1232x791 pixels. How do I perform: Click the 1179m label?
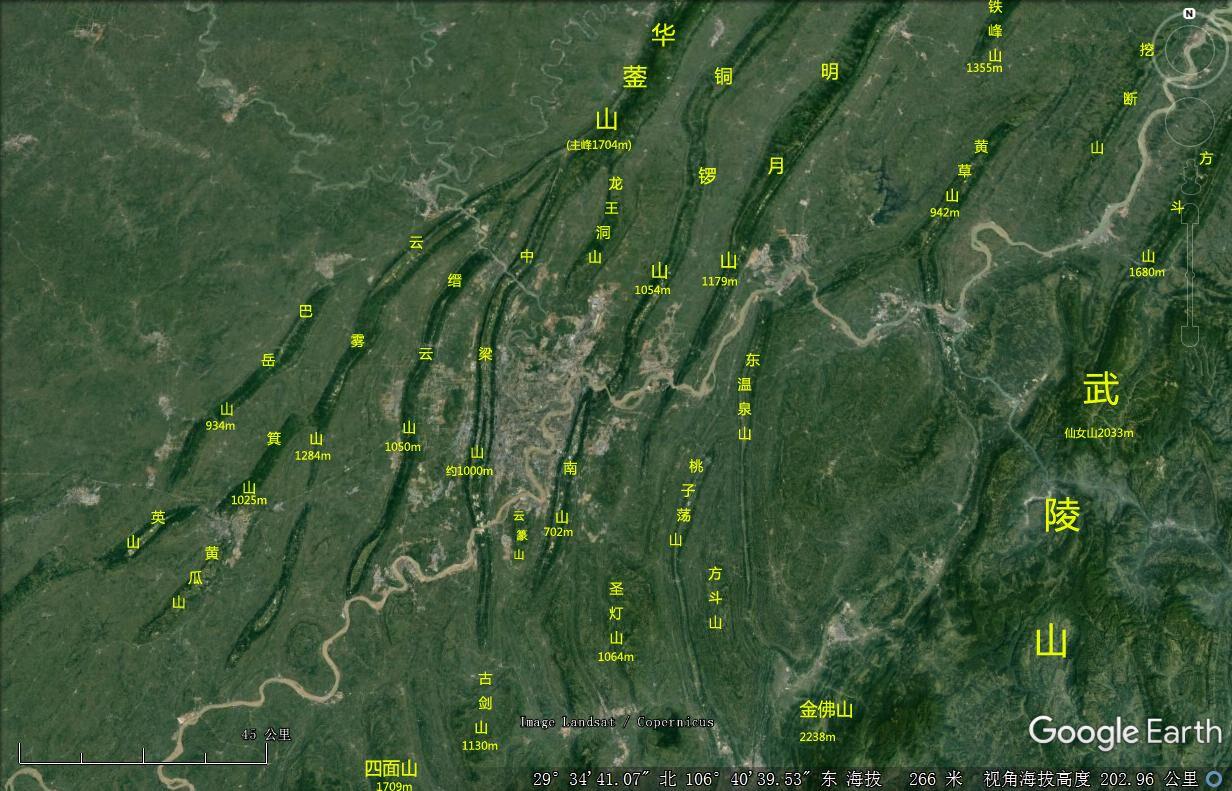click(x=720, y=282)
